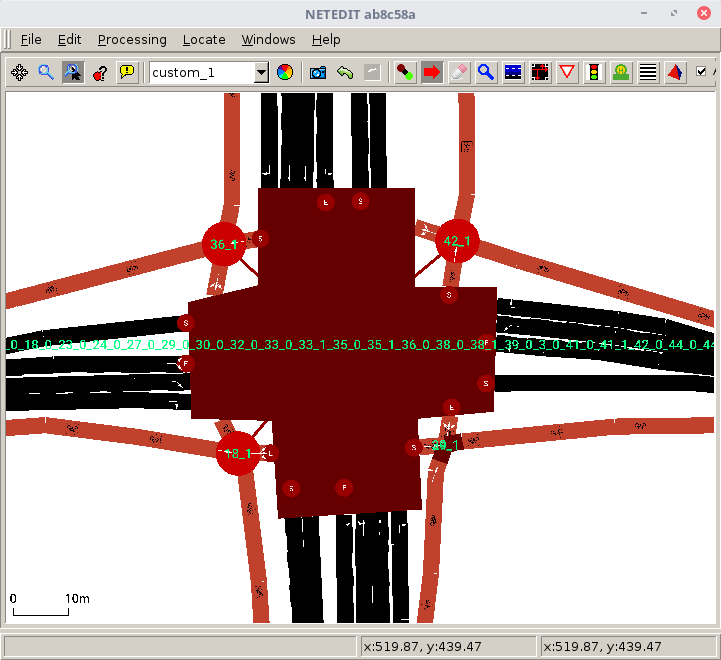
Task: Open the Locate menu
Action: tap(204, 40)
